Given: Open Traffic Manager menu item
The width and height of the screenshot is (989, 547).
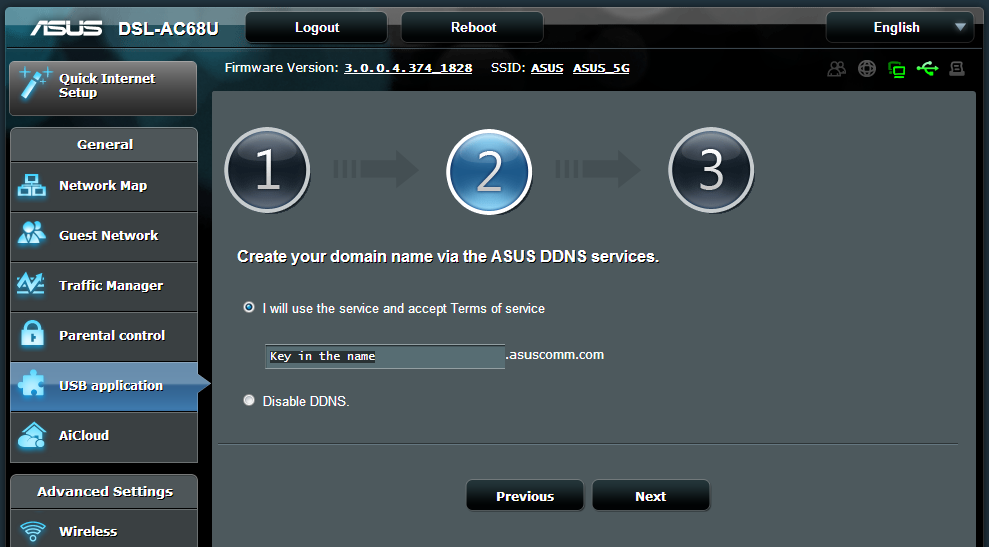Looking at the screenshot, I should (104, 286).
